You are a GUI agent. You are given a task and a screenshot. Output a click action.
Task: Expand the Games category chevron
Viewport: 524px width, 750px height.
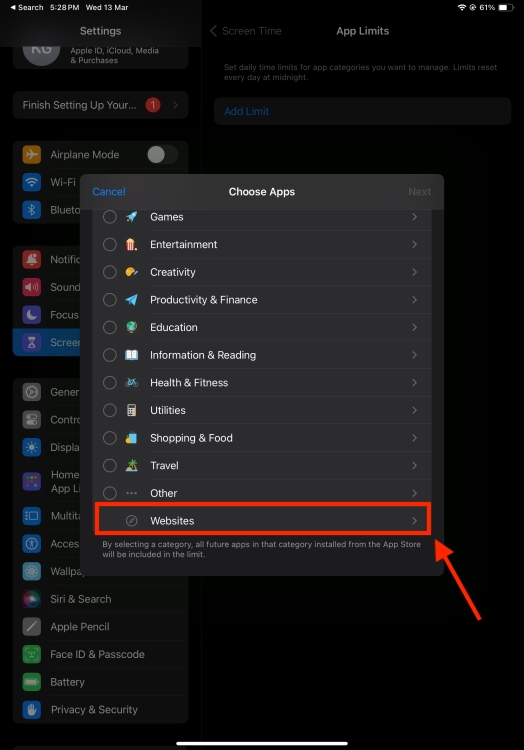pyautogui.click(x=415, y=217)
